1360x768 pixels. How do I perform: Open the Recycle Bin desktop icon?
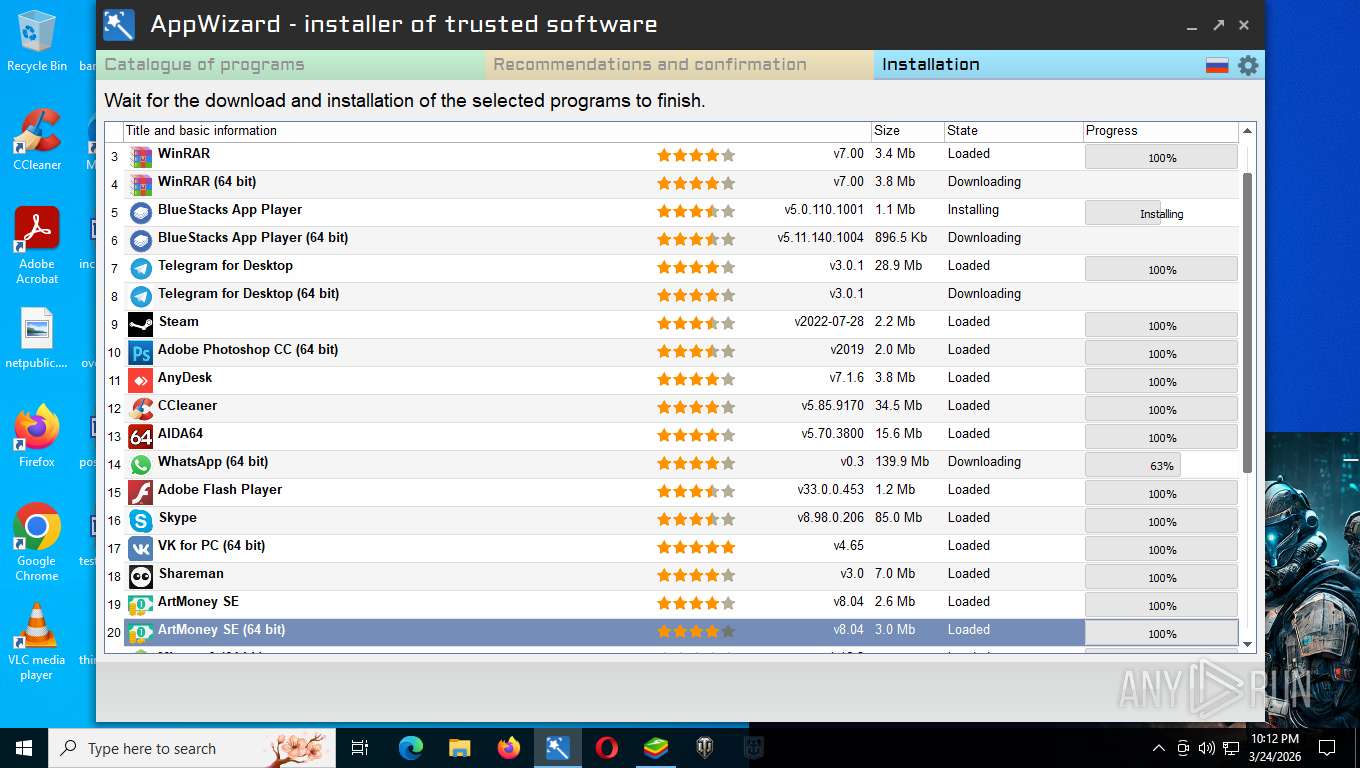coord(37,40)
